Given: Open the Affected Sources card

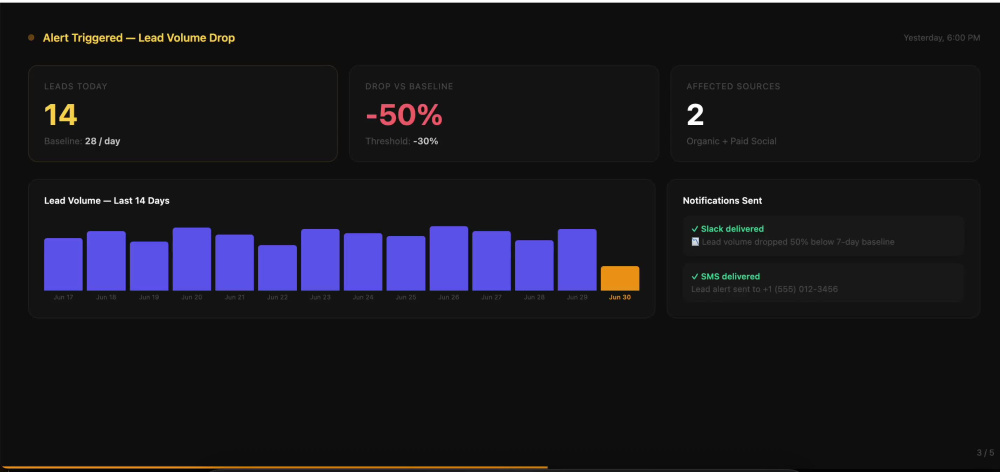Looking at the screenshot, I should click(825, 114).
